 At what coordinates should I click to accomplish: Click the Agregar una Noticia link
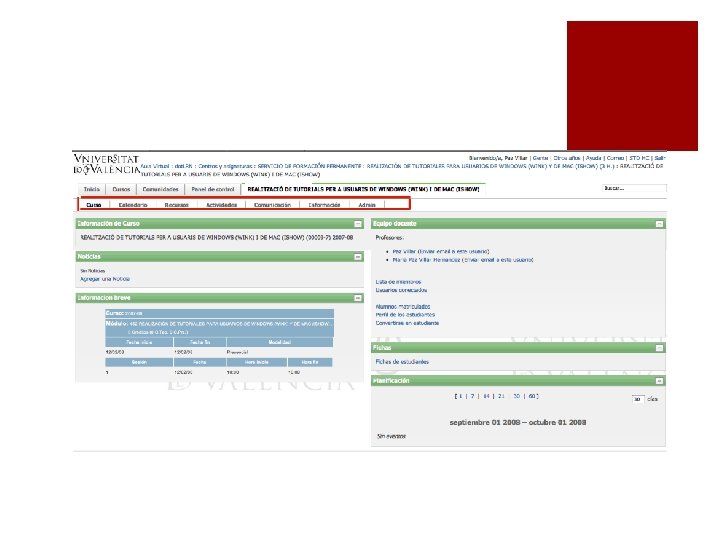coord(105,279)
